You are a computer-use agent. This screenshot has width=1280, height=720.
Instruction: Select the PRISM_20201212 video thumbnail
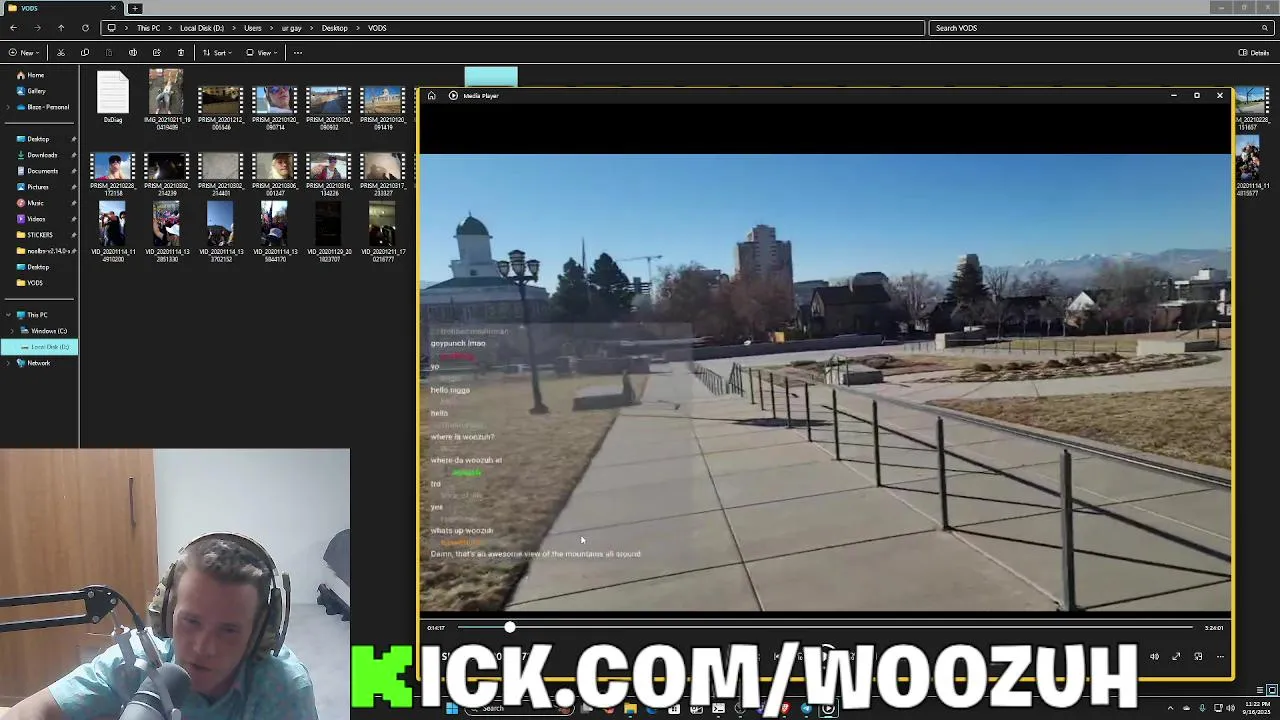(x=220, y=107)
